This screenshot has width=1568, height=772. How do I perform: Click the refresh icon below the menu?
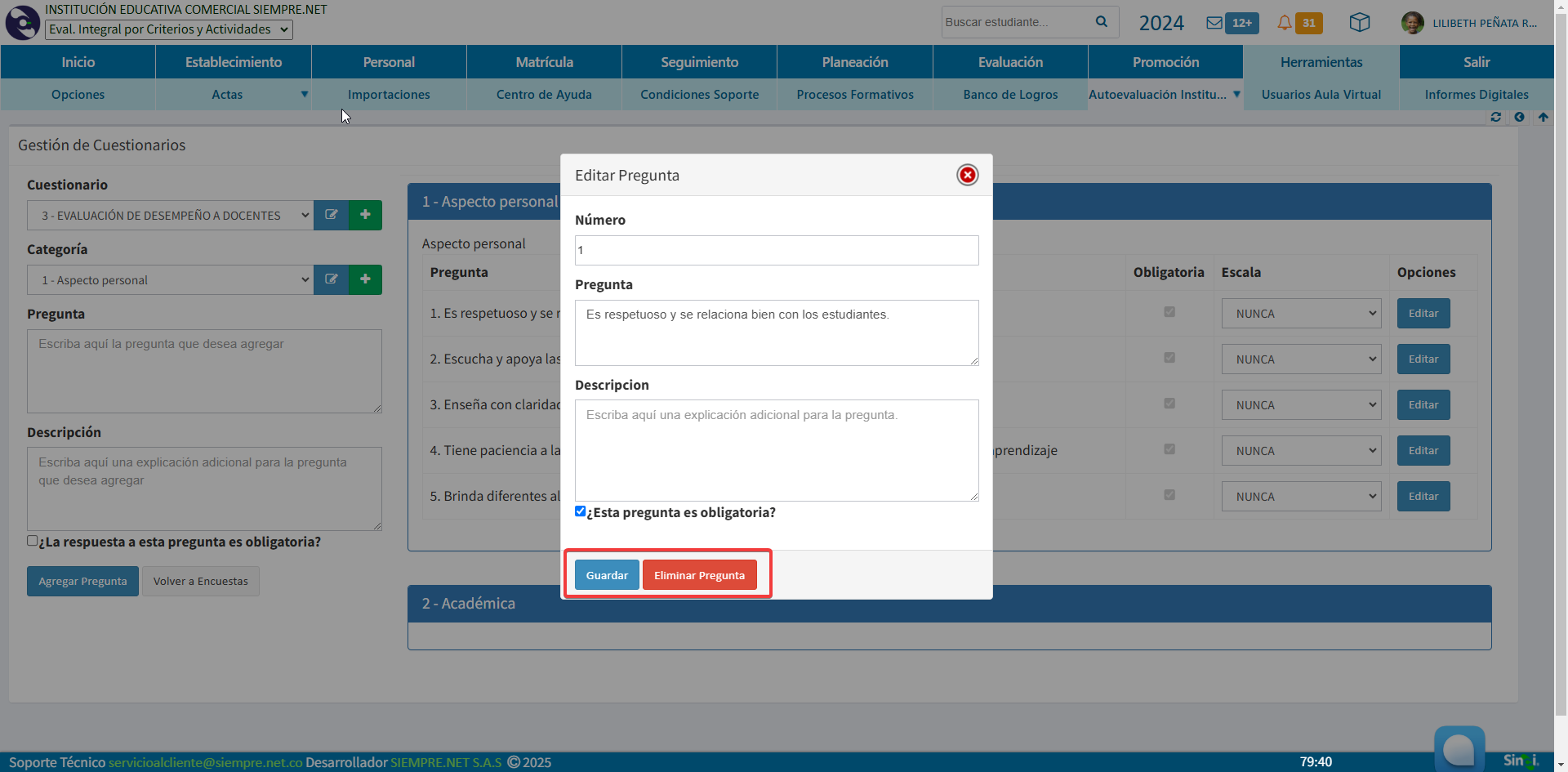click(1495, 117)
